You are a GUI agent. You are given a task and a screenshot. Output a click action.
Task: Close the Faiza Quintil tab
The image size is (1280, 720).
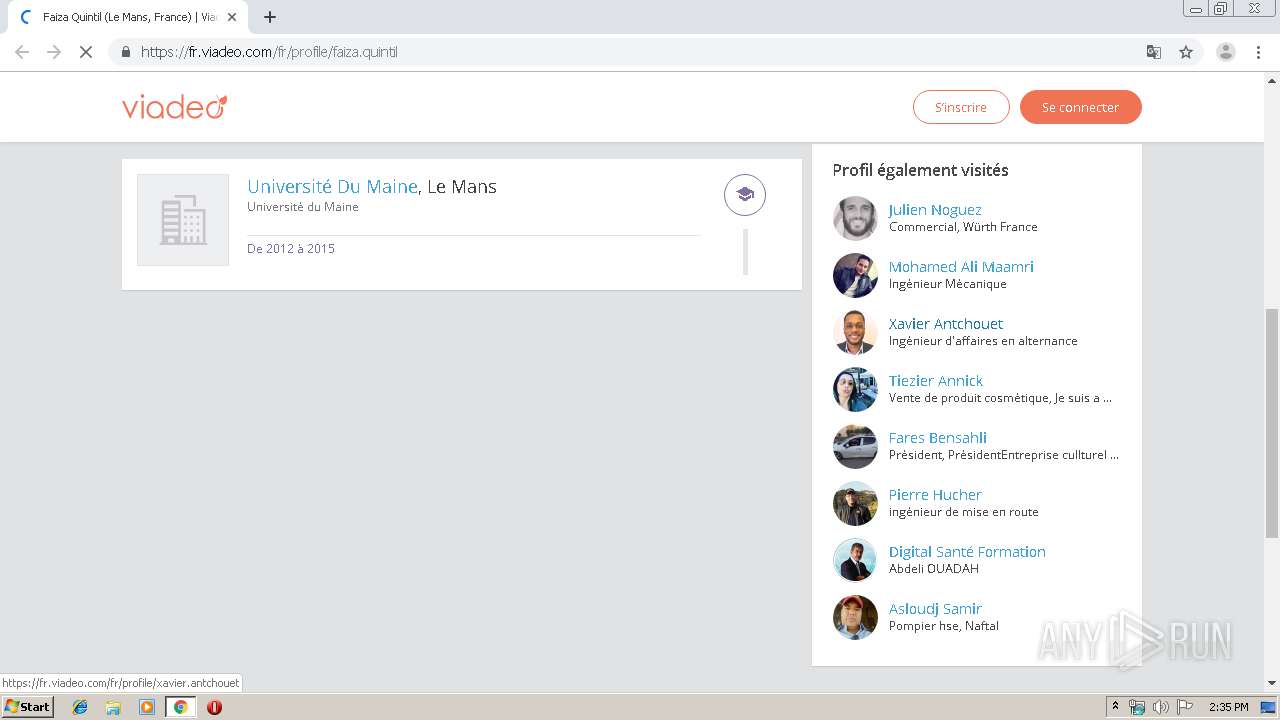[232, 17]
